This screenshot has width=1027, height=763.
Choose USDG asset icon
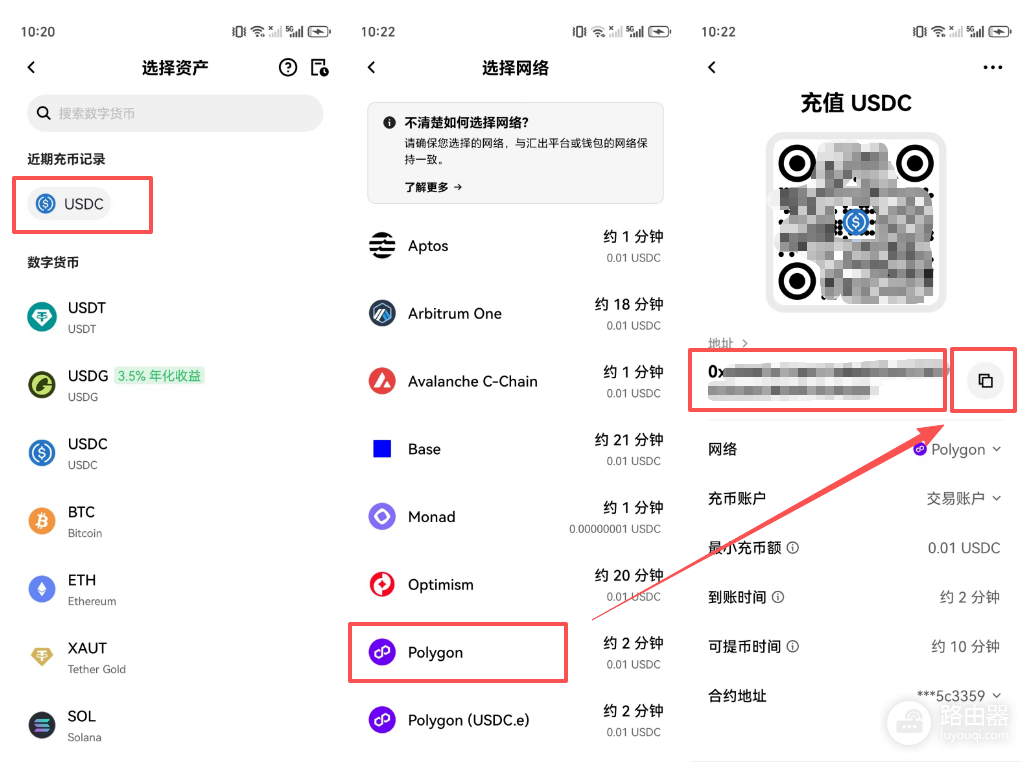pyautogui.click(x=42, y=384)
